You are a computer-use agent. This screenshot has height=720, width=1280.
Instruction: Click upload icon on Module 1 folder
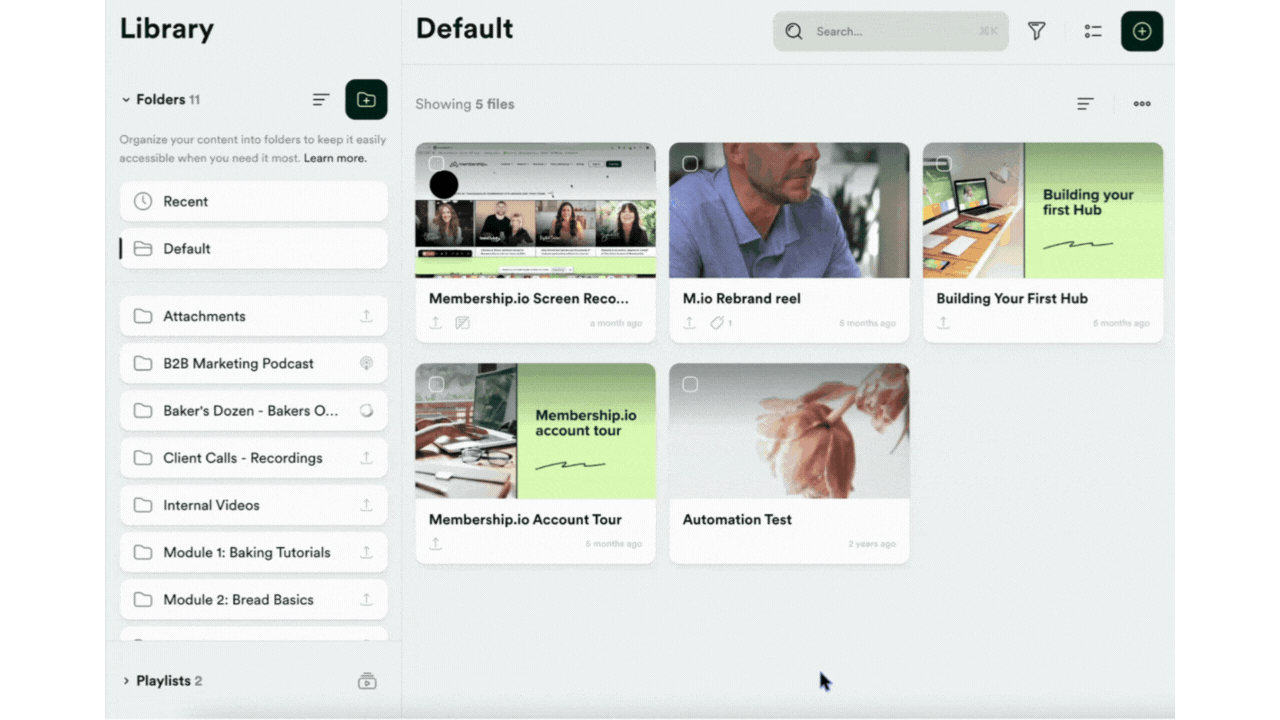[366, 552]
